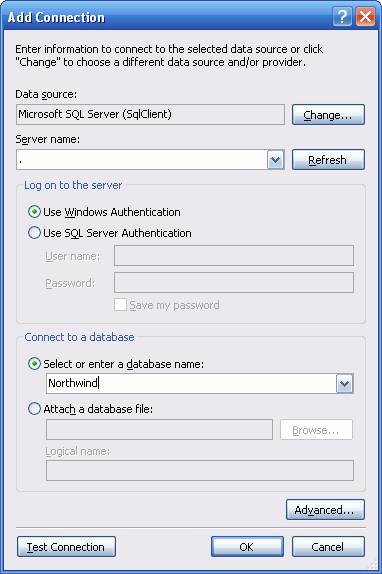382x574 pixels.
Task: Refresh the server name list
Action: (x=328, y=160)
